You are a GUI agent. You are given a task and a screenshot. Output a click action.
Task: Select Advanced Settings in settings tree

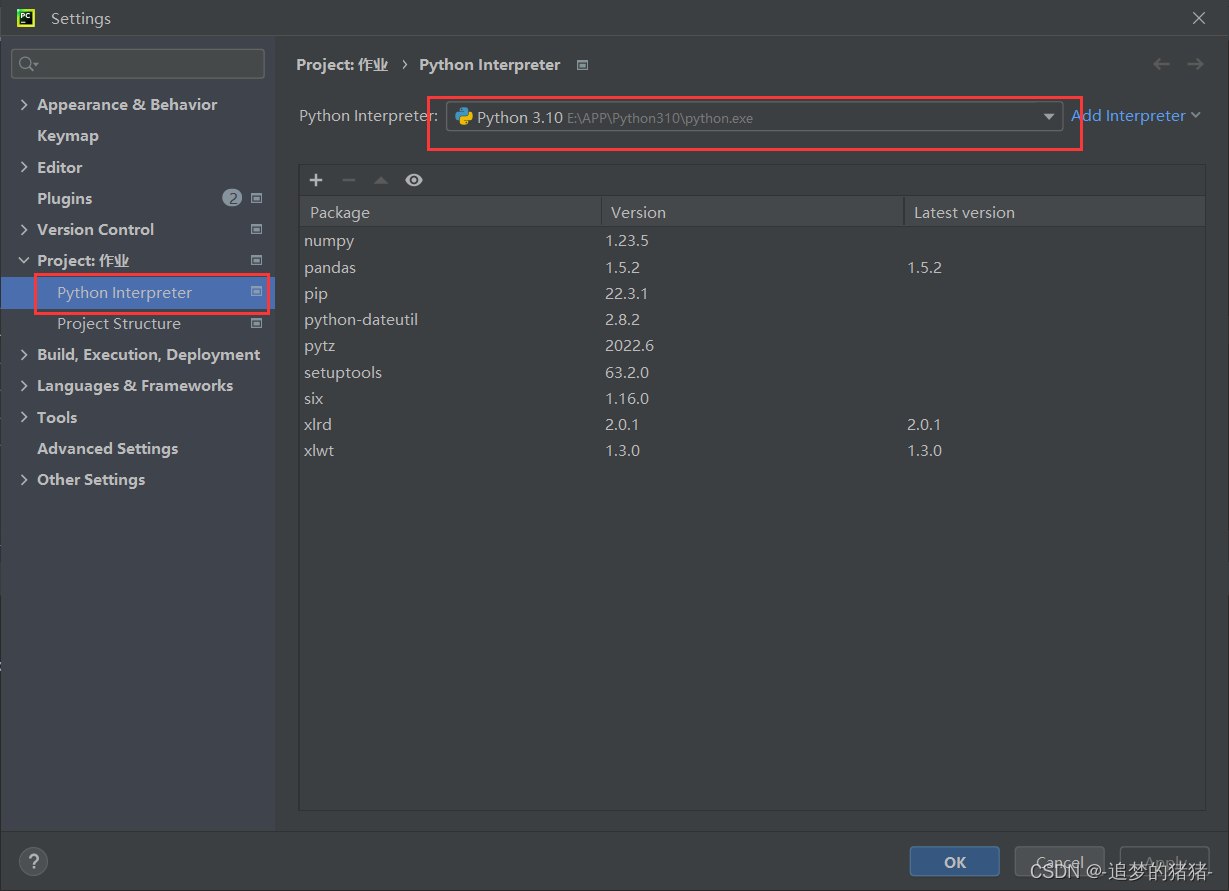[107, 448]
